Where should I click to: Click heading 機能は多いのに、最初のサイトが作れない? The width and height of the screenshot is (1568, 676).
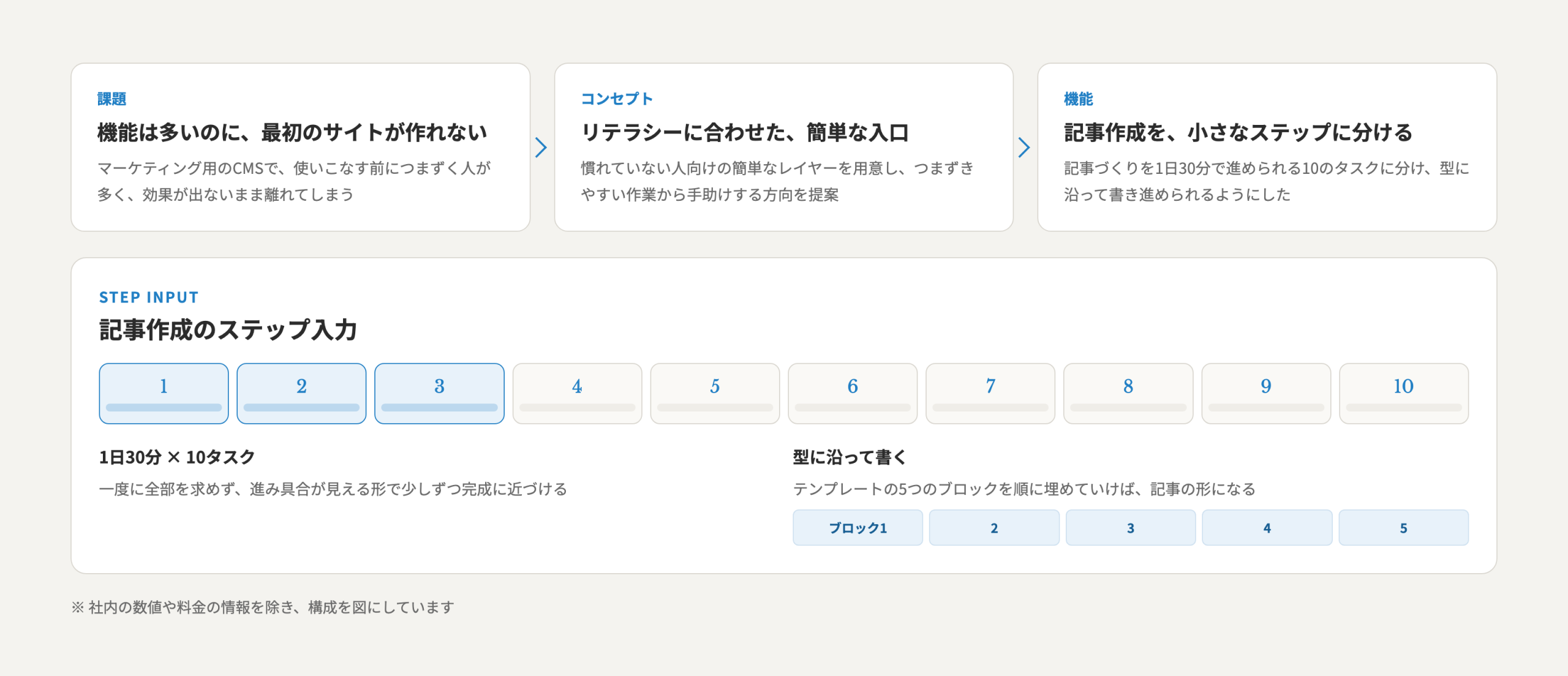(292, 132)
